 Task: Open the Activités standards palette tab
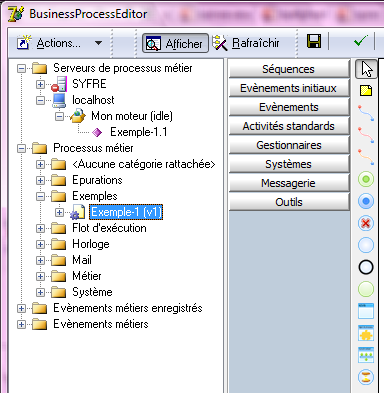click(x=289, y=126)
